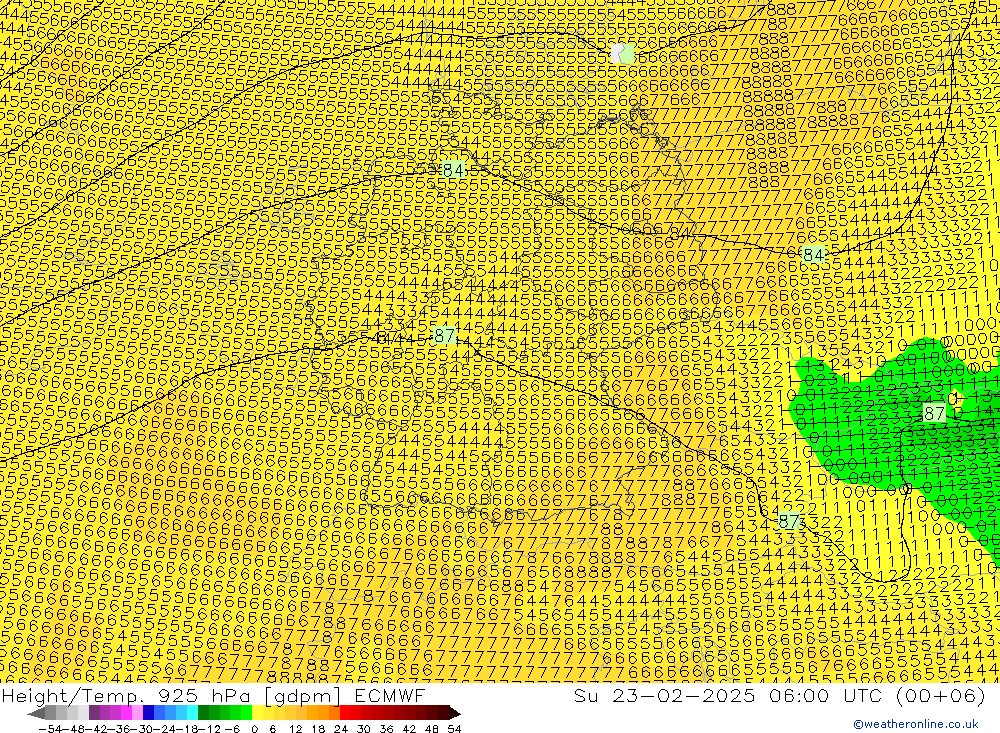Viewport: 1000px width, 733px height.
Task: Click the '0' legend value
Action: tap(254, 729)
